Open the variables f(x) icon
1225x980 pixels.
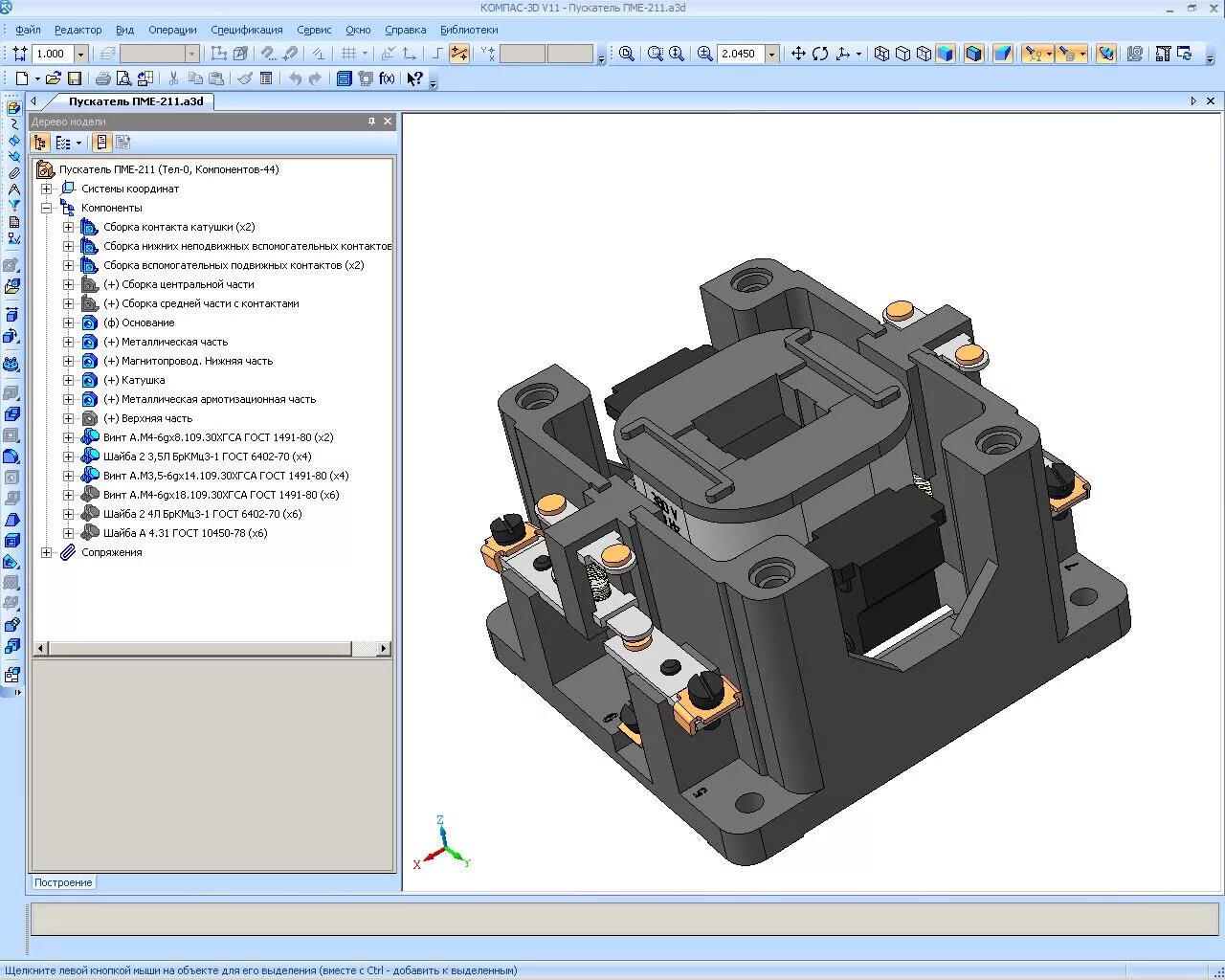tap(387, 78)
